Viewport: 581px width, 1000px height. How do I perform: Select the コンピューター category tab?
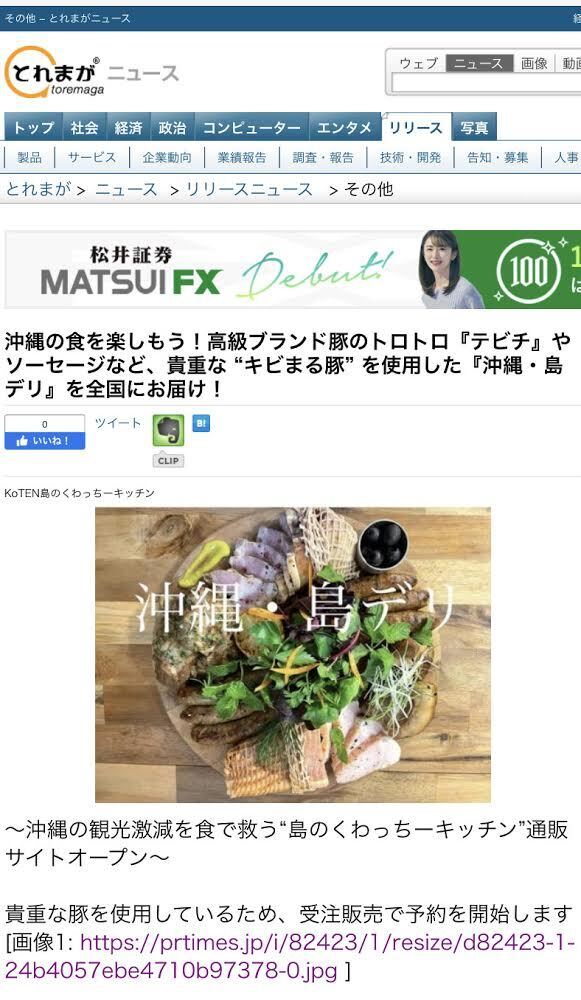click(x=251, y=128)
